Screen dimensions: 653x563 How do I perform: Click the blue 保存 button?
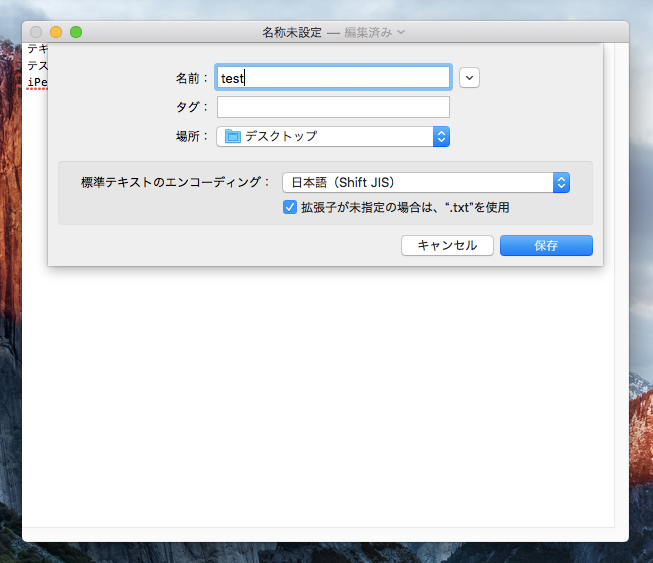[546, 245]
